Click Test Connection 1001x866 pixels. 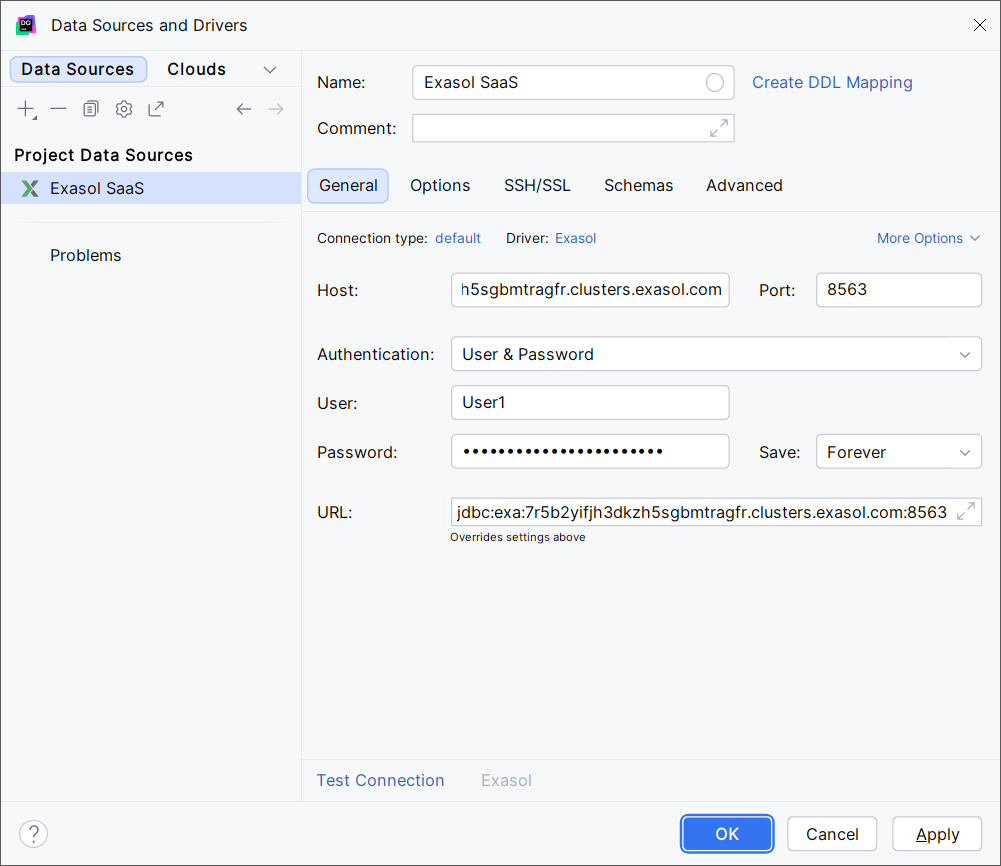380,780
